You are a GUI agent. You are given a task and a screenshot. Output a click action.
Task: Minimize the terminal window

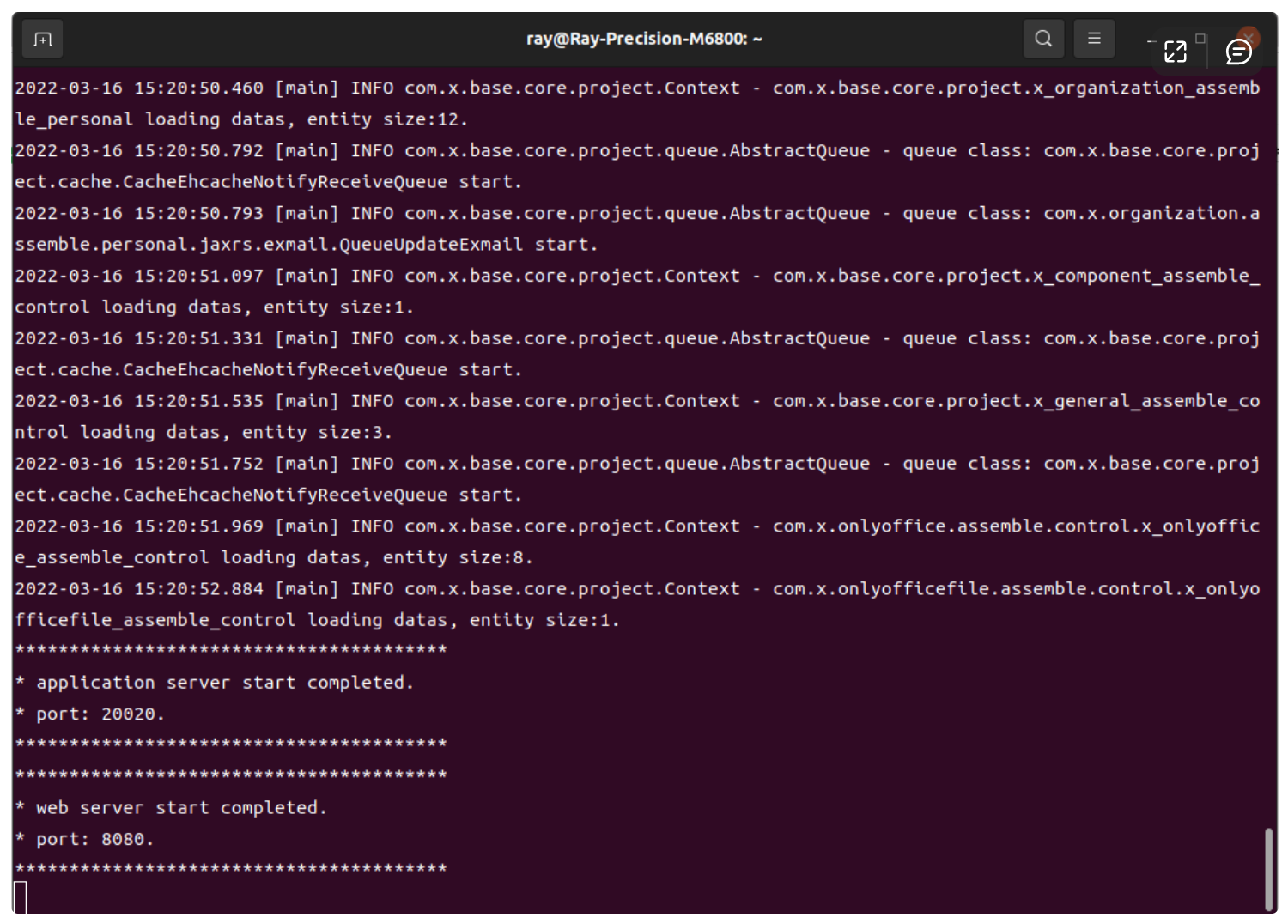(1151, 40)
